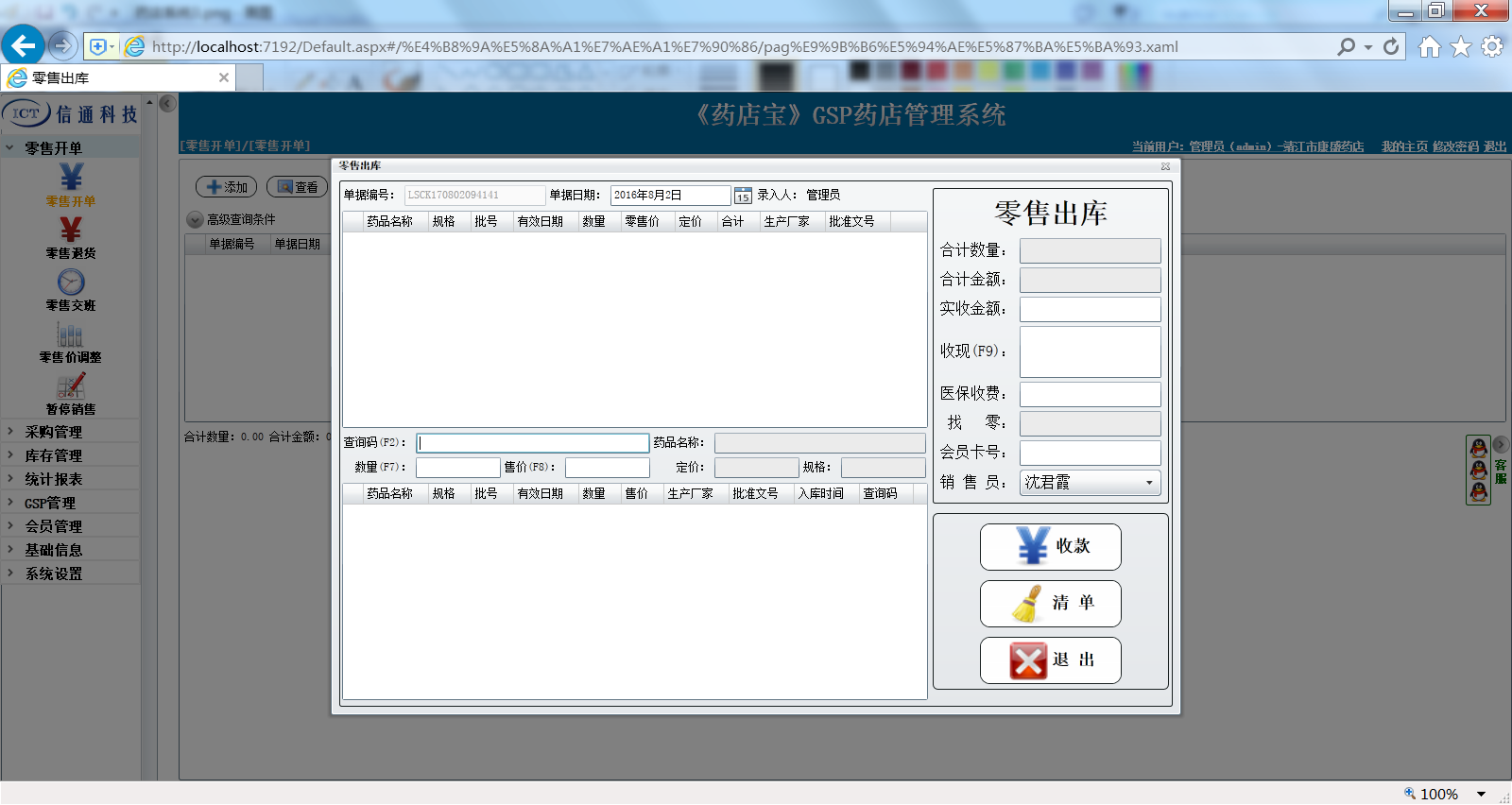This screenshot has width=1512, height=805.
Task: Focus the 查询码(F2) input field
Action: tap(532, 443)
